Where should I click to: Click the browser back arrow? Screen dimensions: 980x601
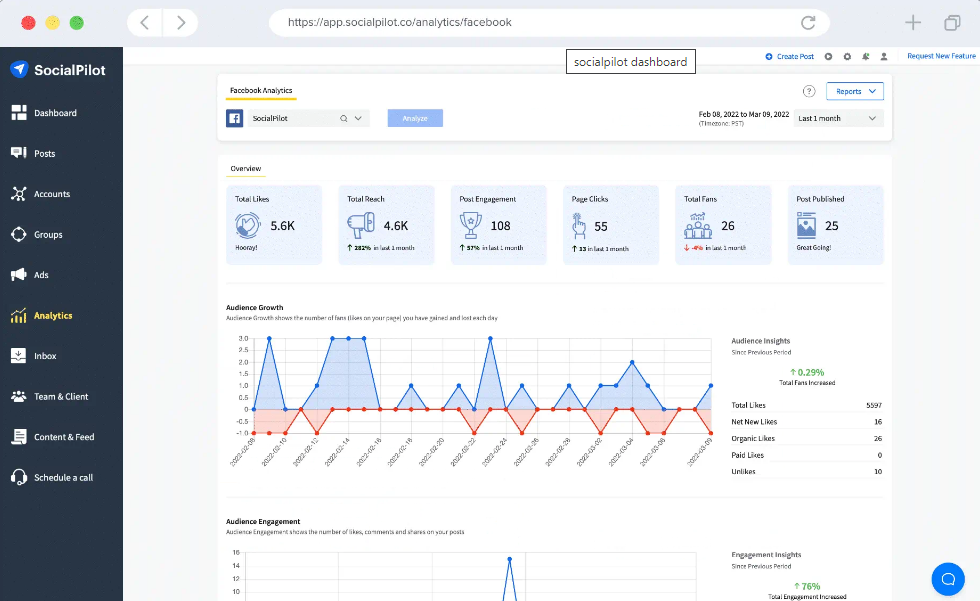[x=144, y=22]
